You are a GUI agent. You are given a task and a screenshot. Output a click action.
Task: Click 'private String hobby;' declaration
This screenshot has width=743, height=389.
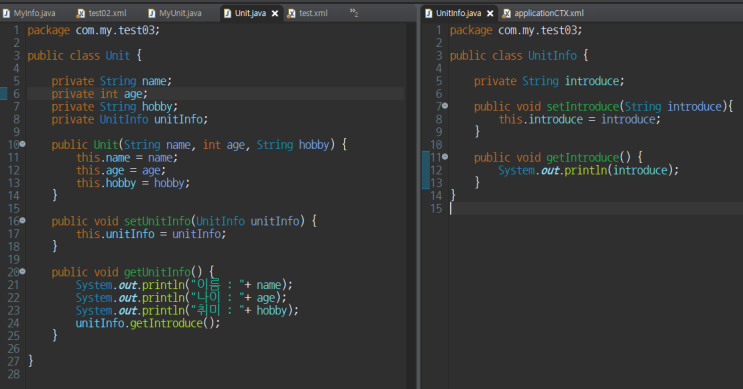[115, 107]
